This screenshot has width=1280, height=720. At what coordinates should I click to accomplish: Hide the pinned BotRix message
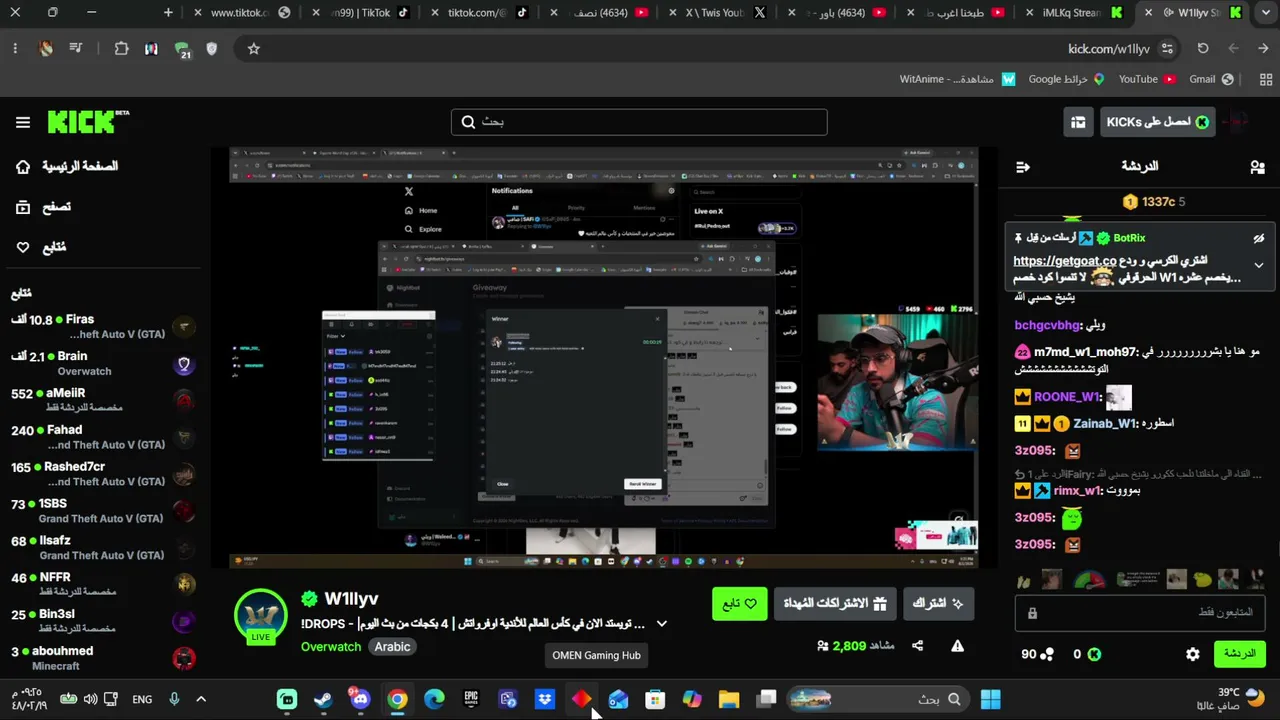pyautogui.click(x=1259, y=238)
